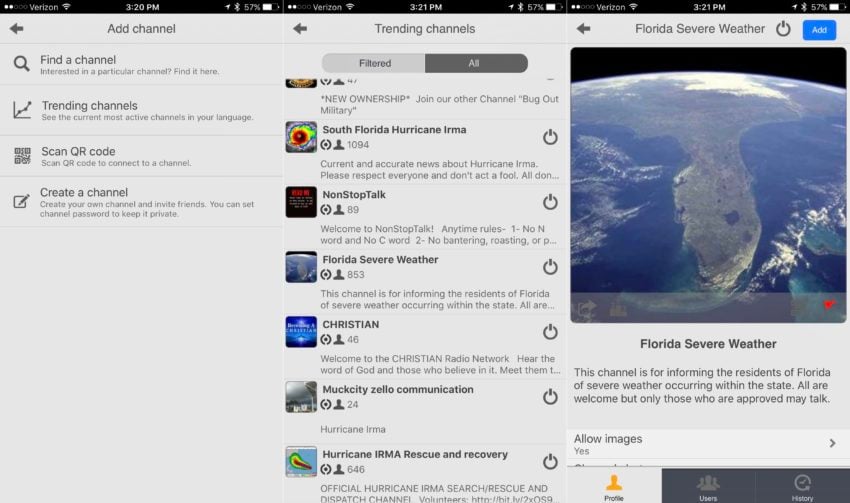Add the Florida Severe Weather channel
Screen dimensions: 850x503
(x=819, y=30)
